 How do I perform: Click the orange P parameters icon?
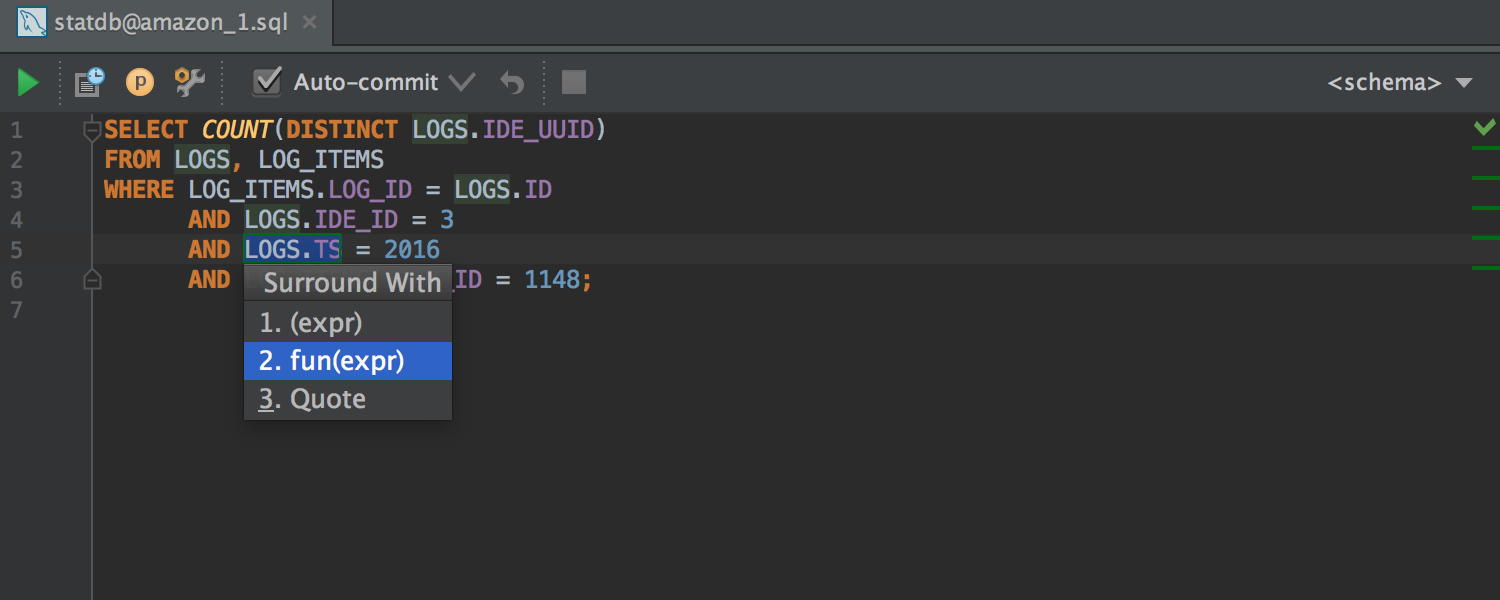(140, 82)
